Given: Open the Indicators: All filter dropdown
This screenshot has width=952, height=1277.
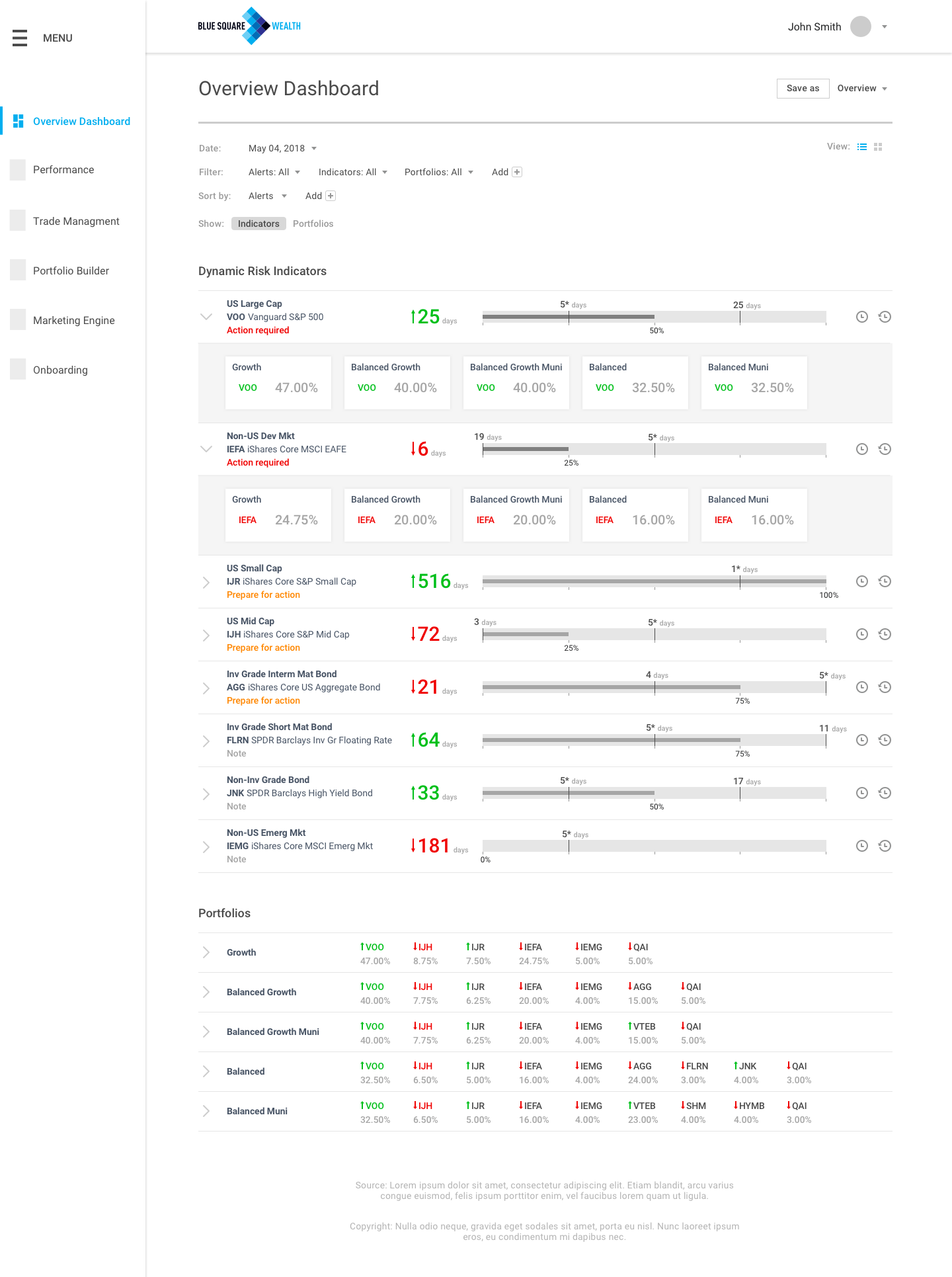Looking at the screenshot, I should pyautogui.click(x=353, y=172).
